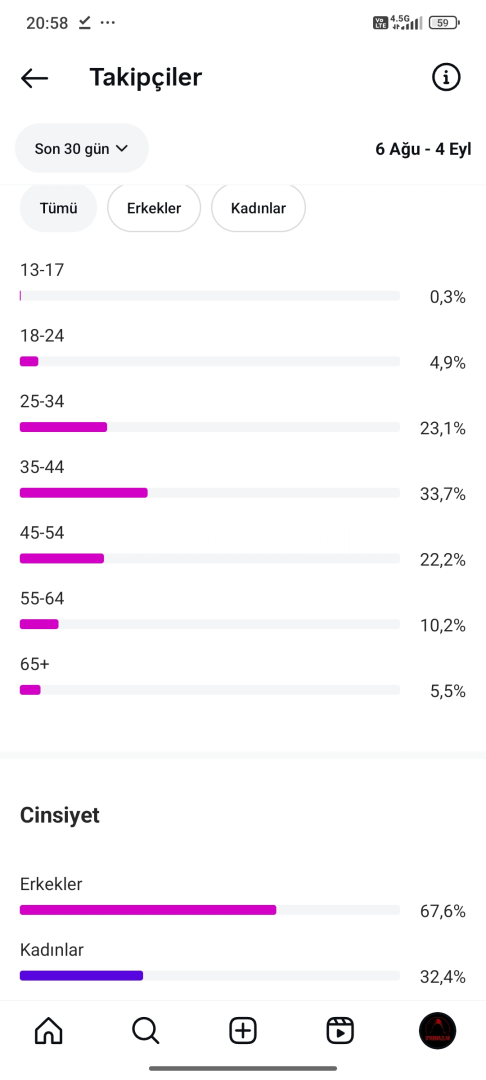This screenshot has width=486, height=1080.
Task: Open profile avatar in bottom bar
Action: click(437, 1031)
